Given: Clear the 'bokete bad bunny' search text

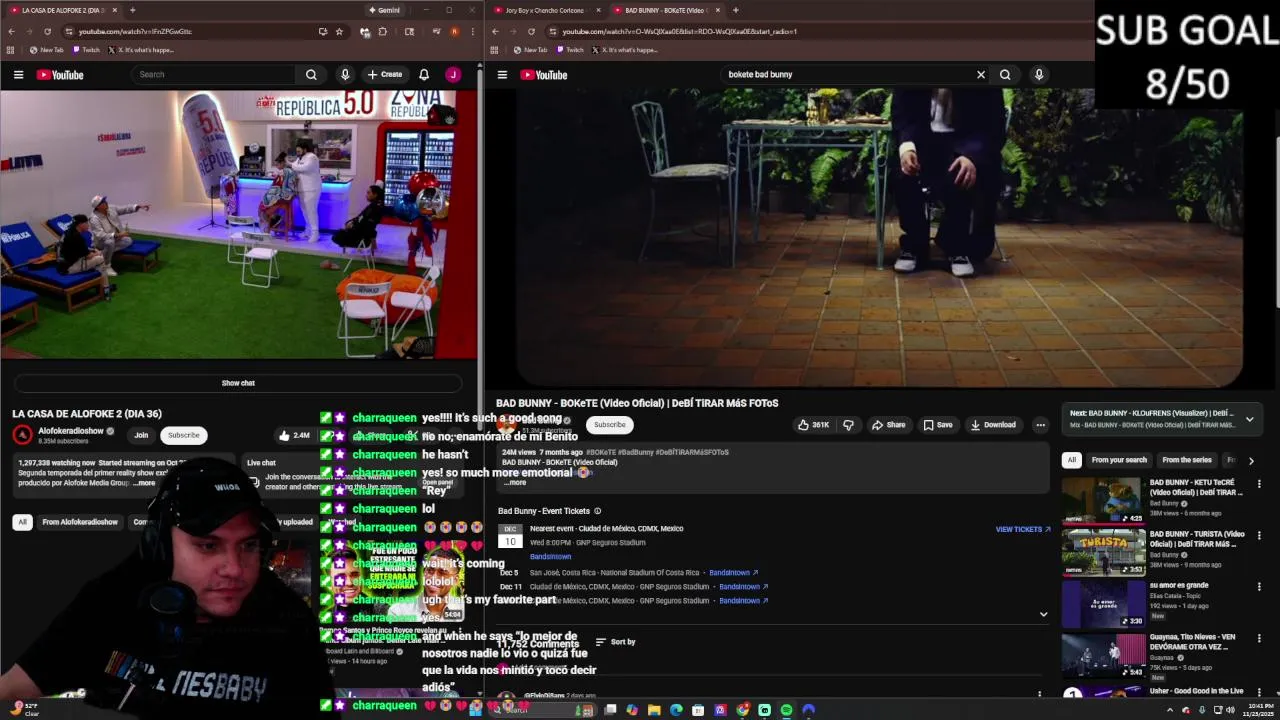Looking at the screenshot, I should [981, 75].
